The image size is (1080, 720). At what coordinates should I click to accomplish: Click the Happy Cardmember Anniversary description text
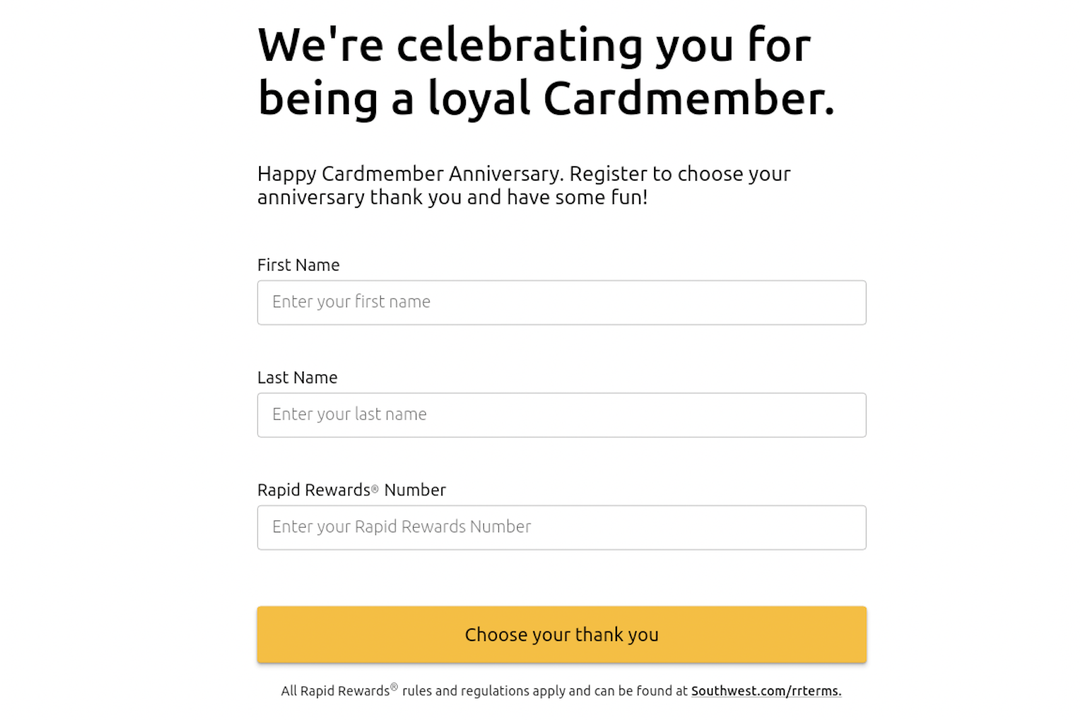pos(524,185)
